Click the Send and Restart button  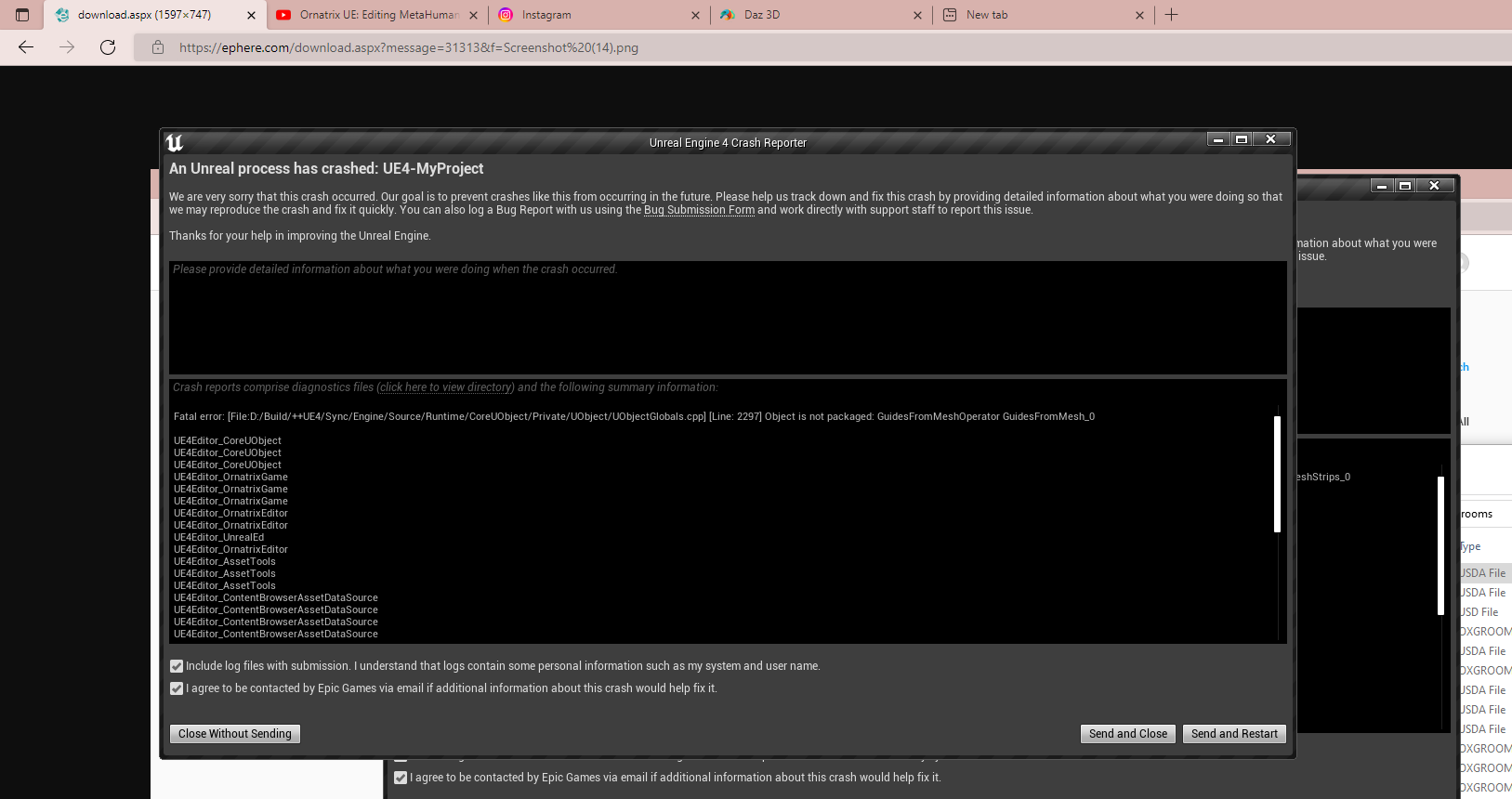point(1234,734)
